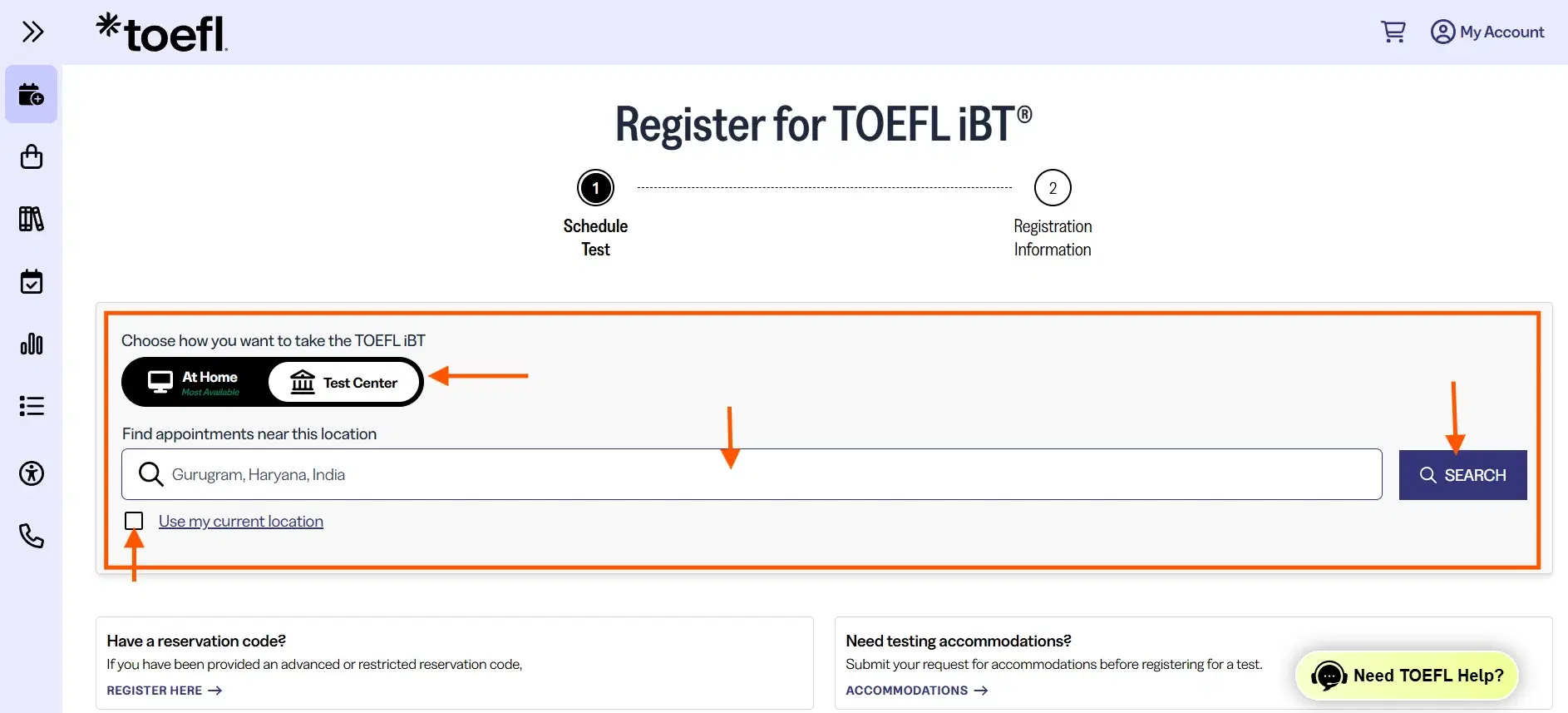Click the SEARCH button
This screenshot has height=713, width=1568.
[x=1463, y=474]
